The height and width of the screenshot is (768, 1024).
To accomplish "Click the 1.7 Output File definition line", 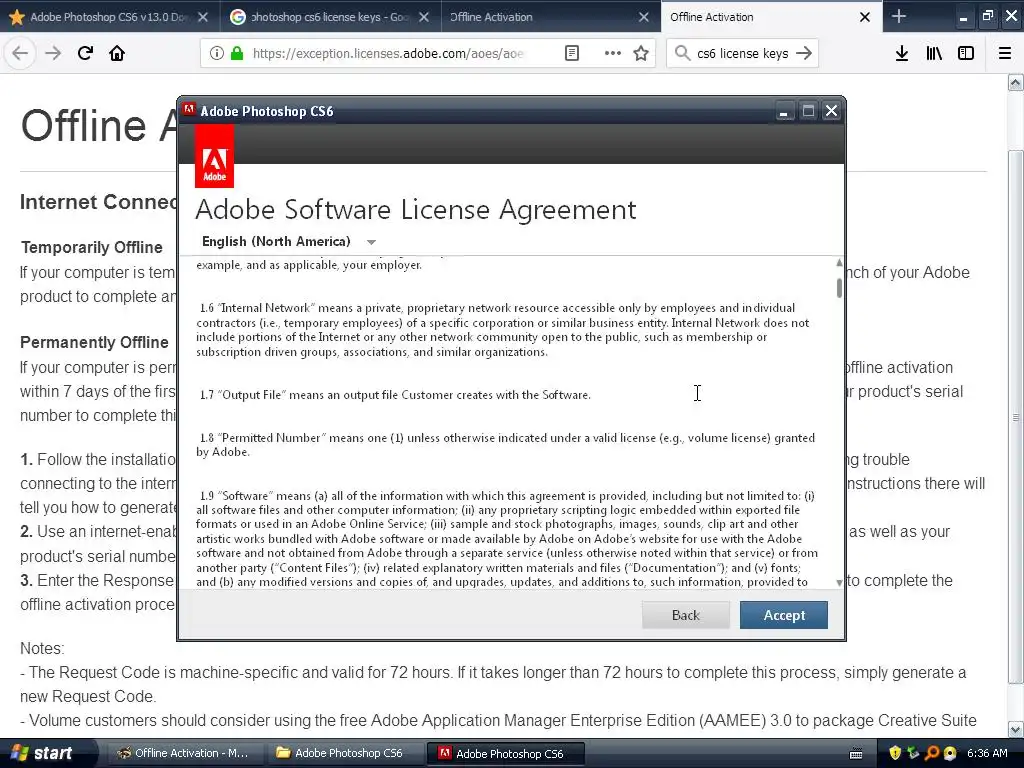I will pos(395,395).
